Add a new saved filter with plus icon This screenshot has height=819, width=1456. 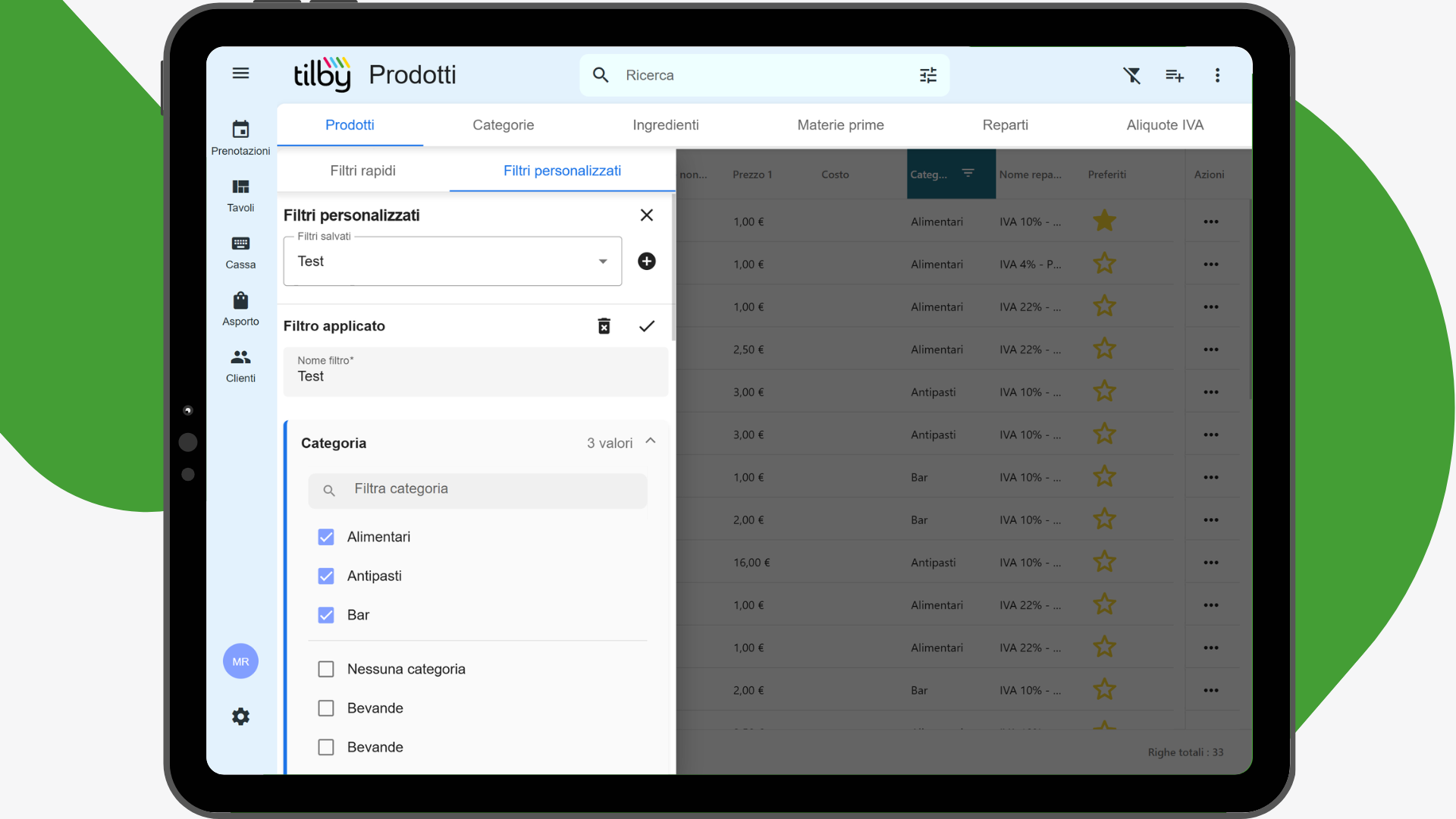click(647, 261)
